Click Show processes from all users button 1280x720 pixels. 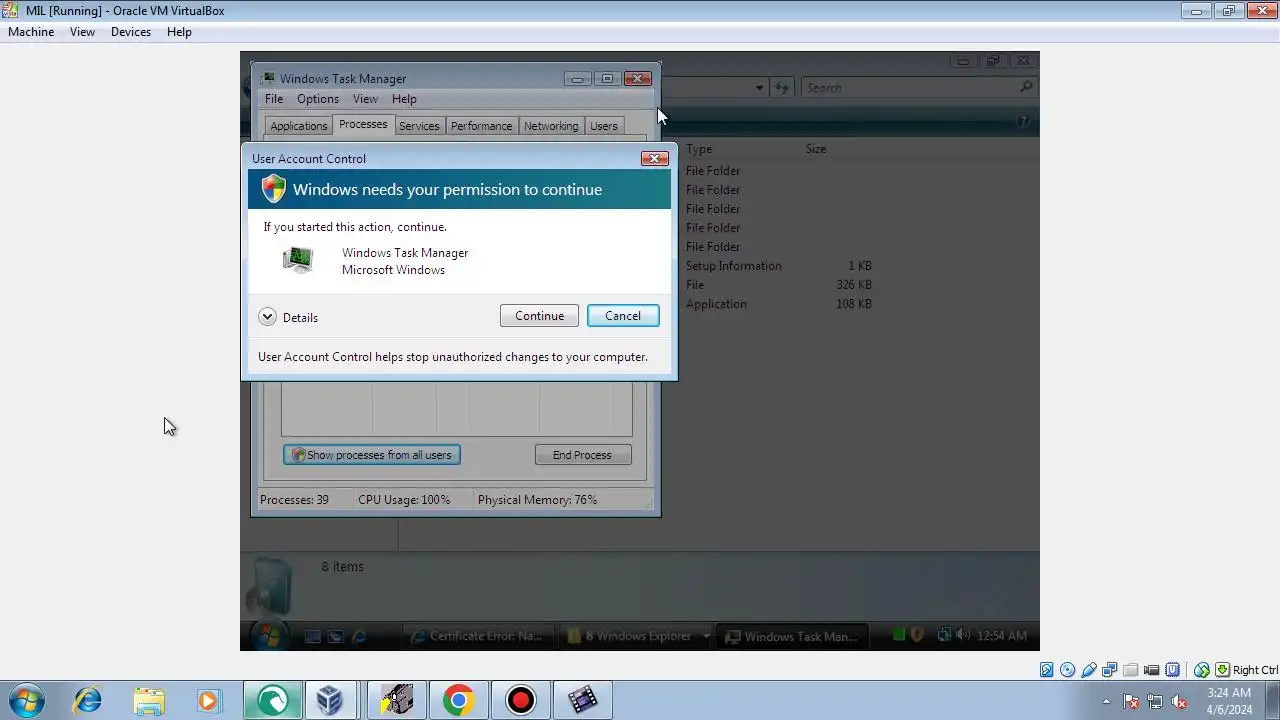coord(371,455)
